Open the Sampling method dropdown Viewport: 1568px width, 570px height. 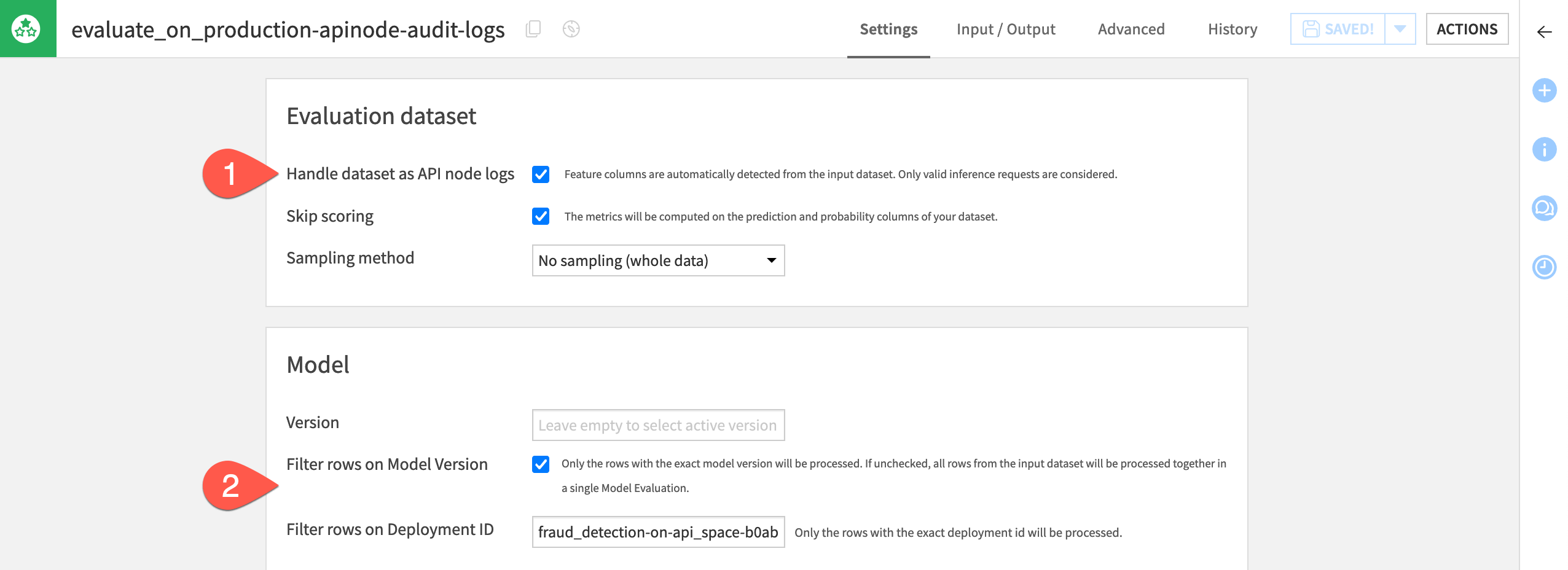657,260
